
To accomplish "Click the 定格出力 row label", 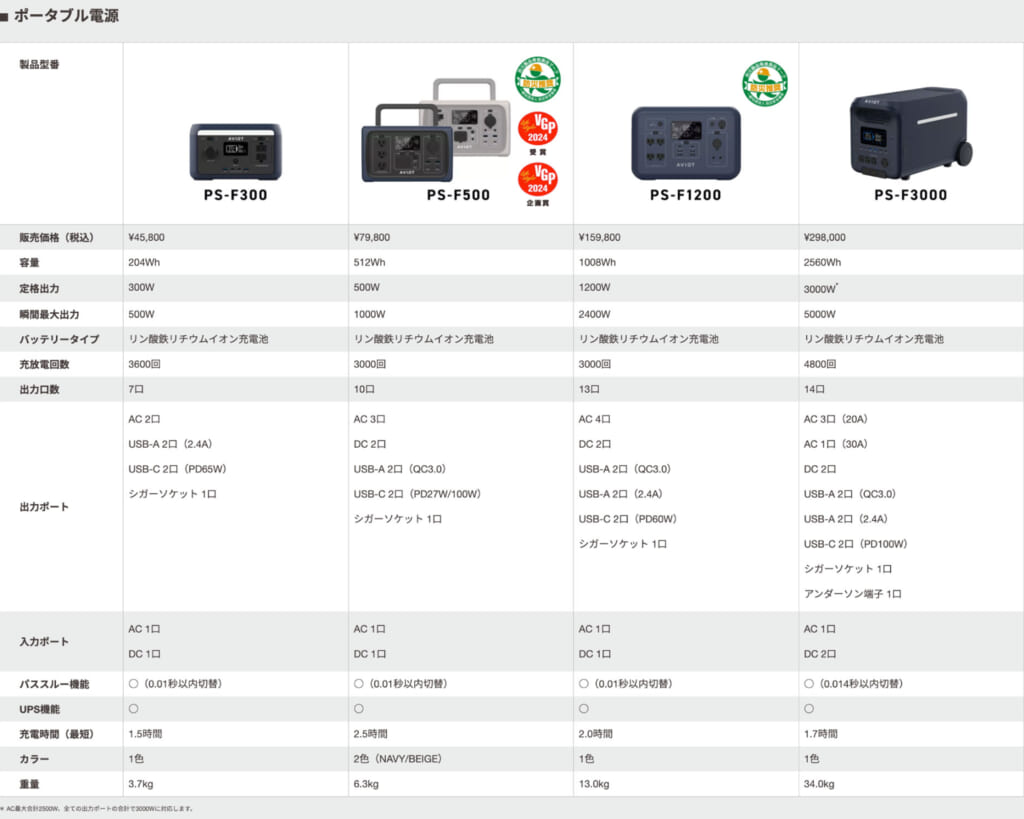I will [x=39, y=288].
